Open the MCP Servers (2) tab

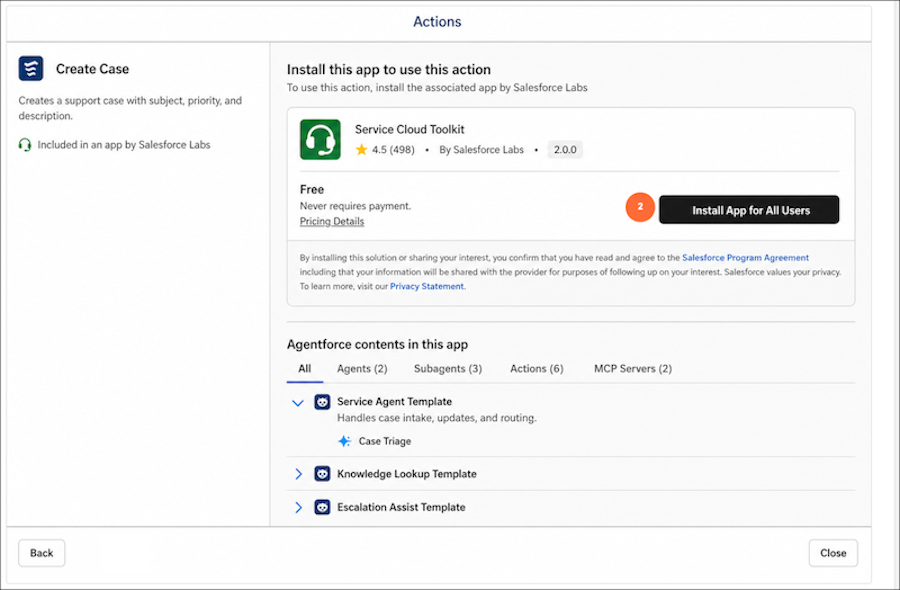(633, 369)
